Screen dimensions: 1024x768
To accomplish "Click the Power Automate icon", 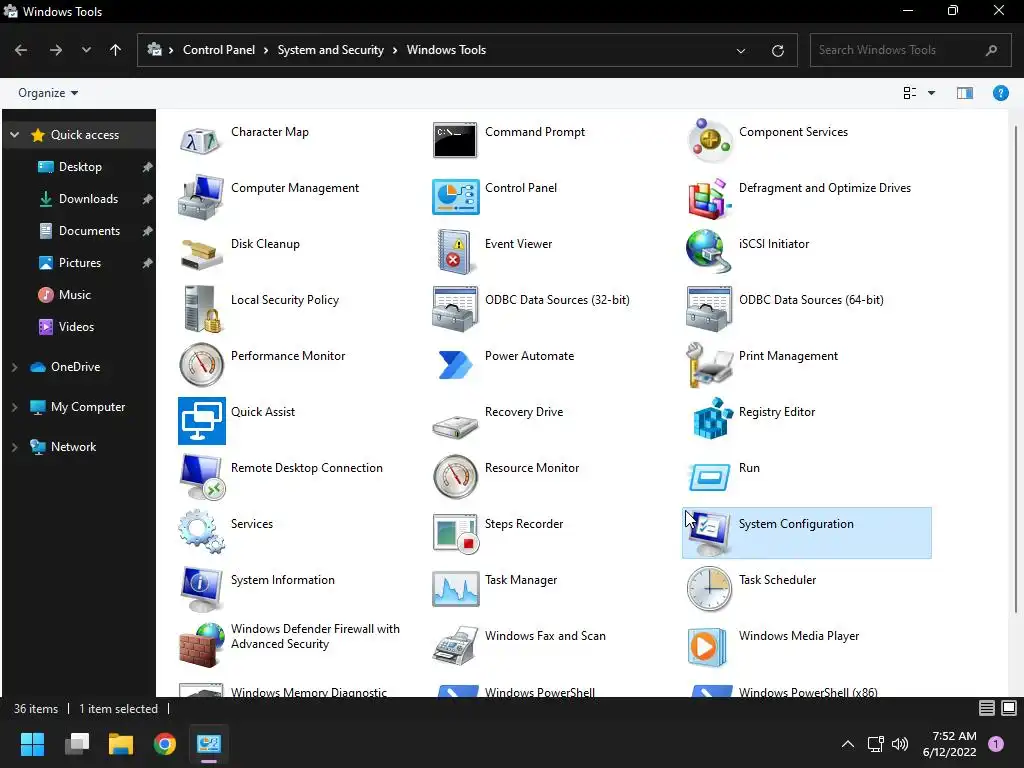I will [455, 364].
